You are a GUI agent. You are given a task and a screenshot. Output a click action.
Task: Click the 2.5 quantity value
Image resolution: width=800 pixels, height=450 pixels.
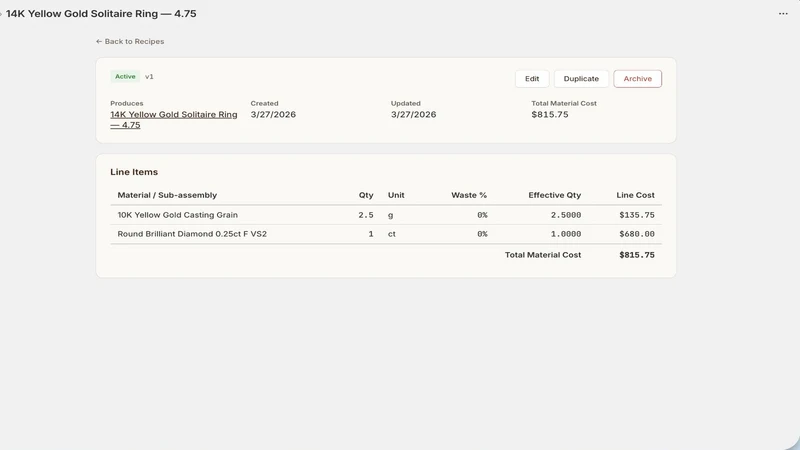(366, 215)
